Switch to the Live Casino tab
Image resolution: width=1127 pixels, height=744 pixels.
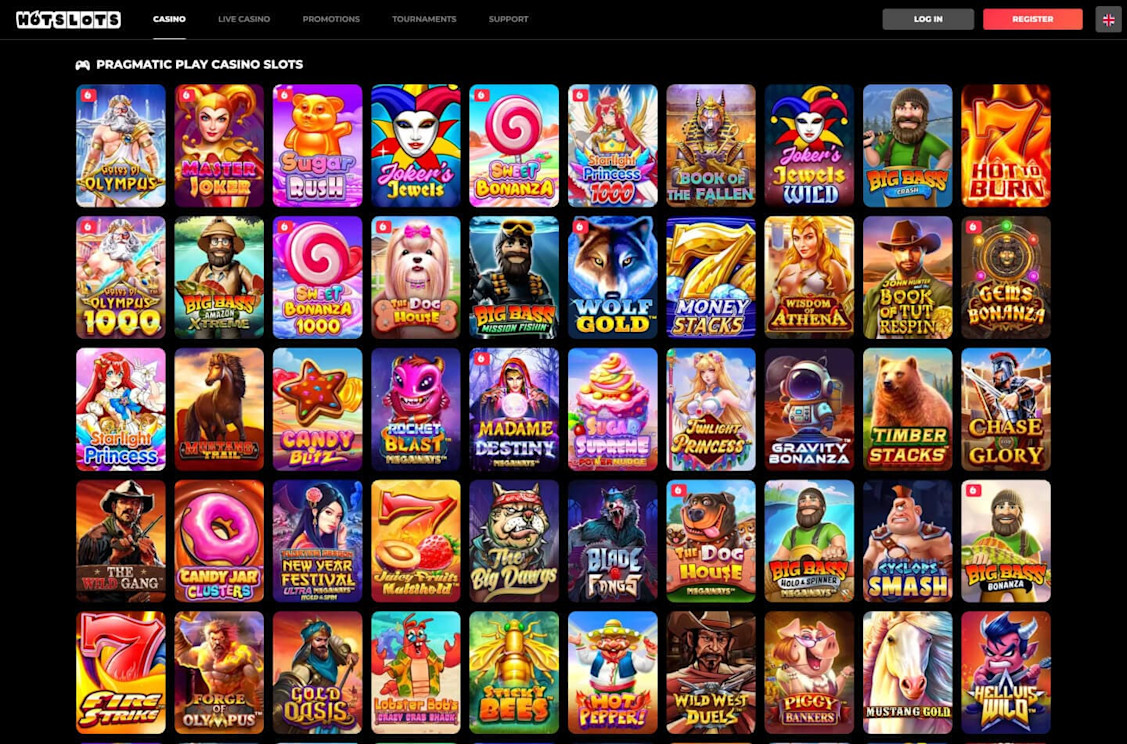(244, 19)
